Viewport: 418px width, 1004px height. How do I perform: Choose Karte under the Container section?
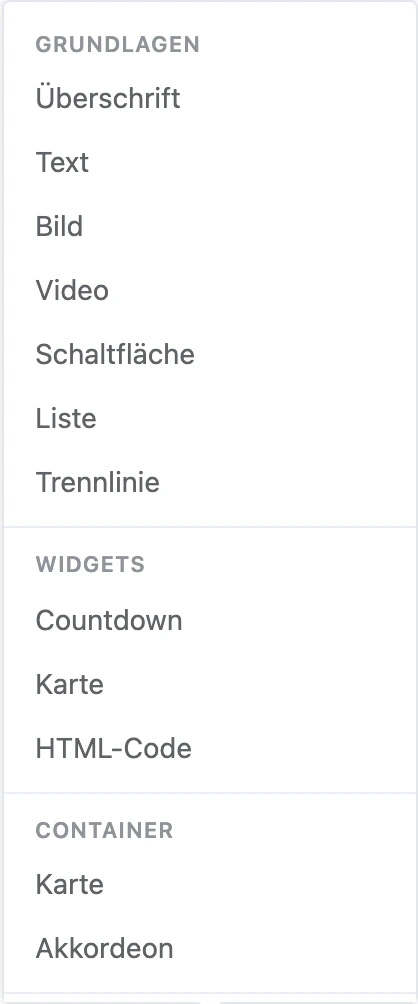coord(210,885)
